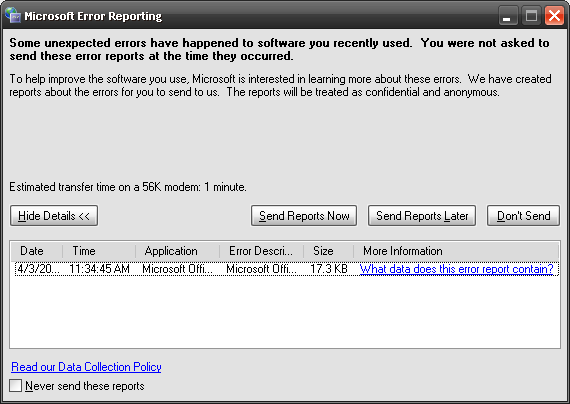Enable Never send these reports checkbox
The image size is (570, 404).
click(16, 385)
